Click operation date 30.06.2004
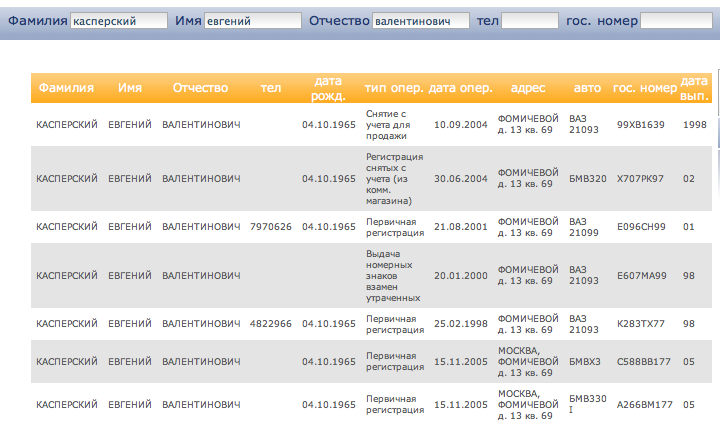 click(461, 179)
